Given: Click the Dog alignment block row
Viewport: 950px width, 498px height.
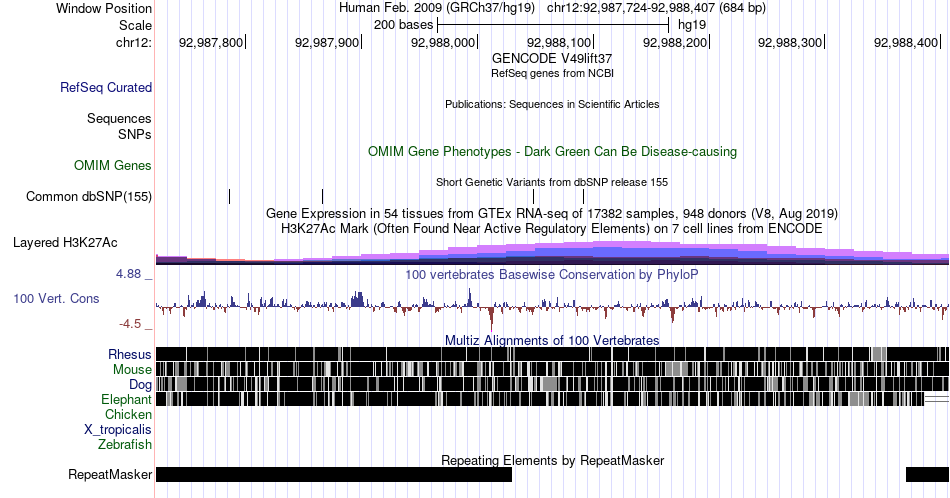Looking at the screenshot, I should coord(553,384).
